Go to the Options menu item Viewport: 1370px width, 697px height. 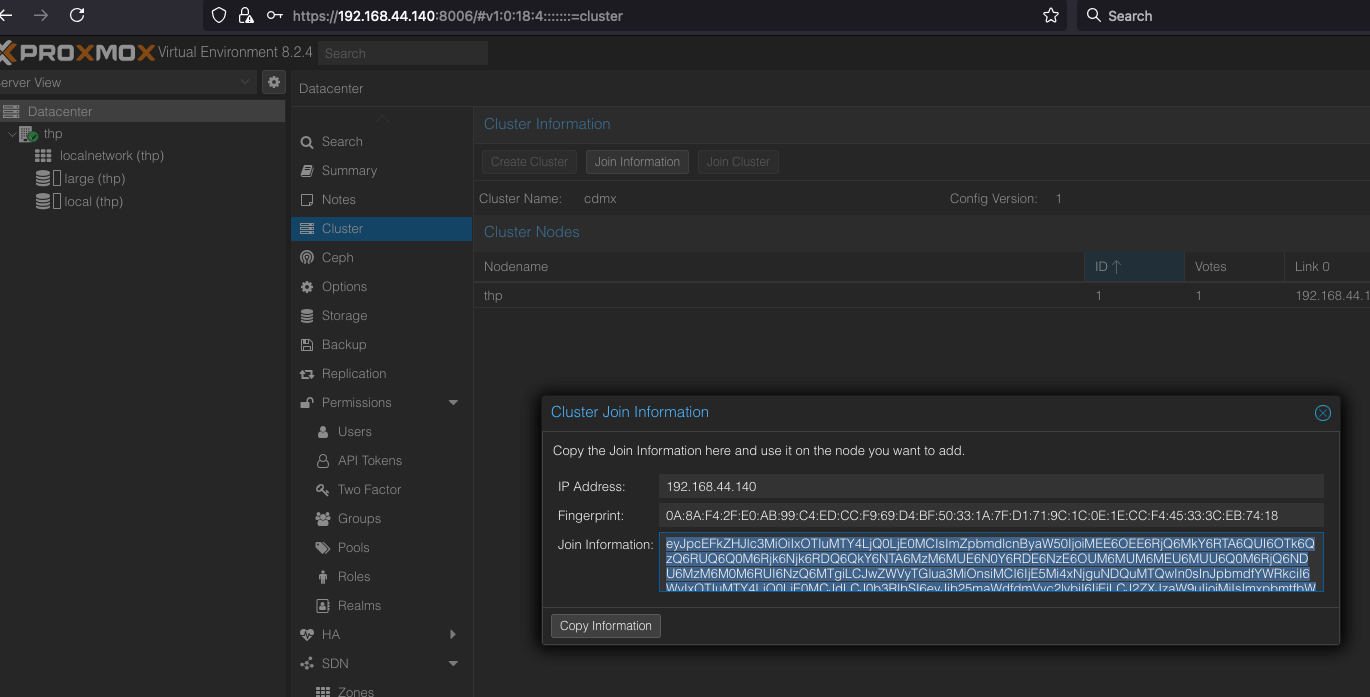pos(344,287)
